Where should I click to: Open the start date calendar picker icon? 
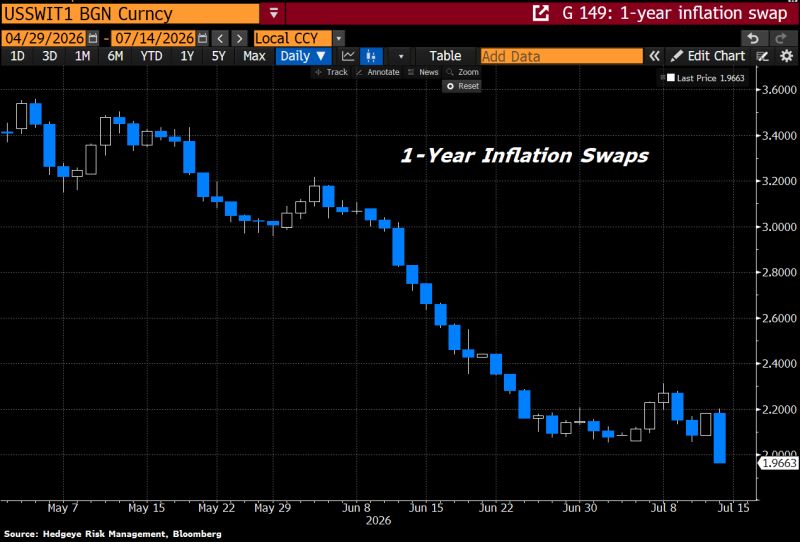pyautogui.click(x=93, y=38)
